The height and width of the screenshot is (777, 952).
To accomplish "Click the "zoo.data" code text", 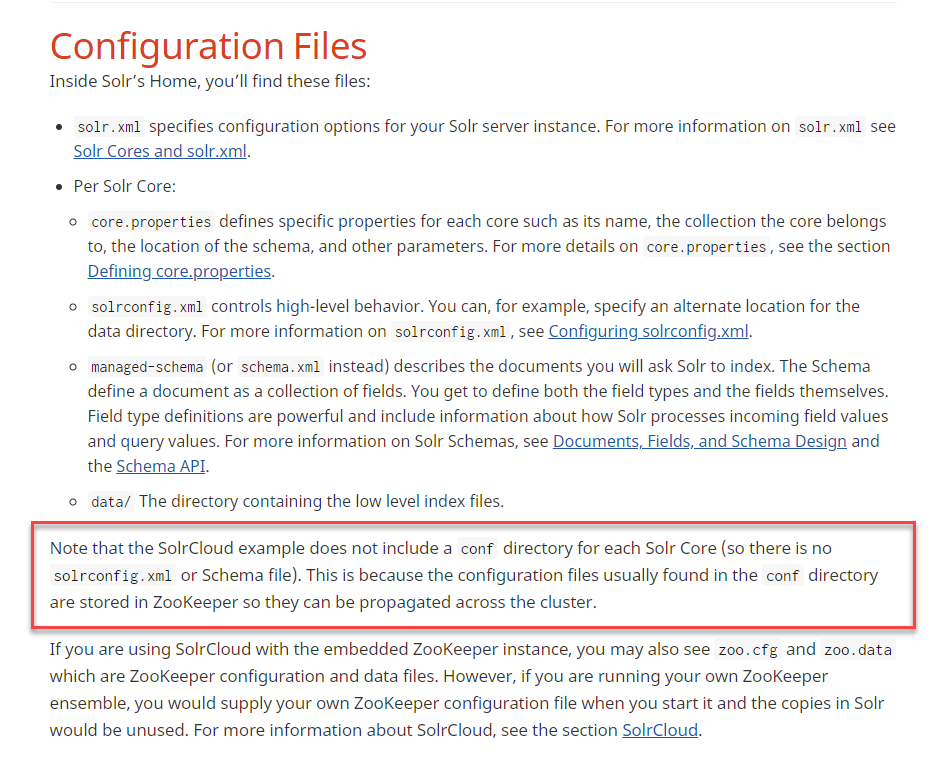I will tap(857, 650).
